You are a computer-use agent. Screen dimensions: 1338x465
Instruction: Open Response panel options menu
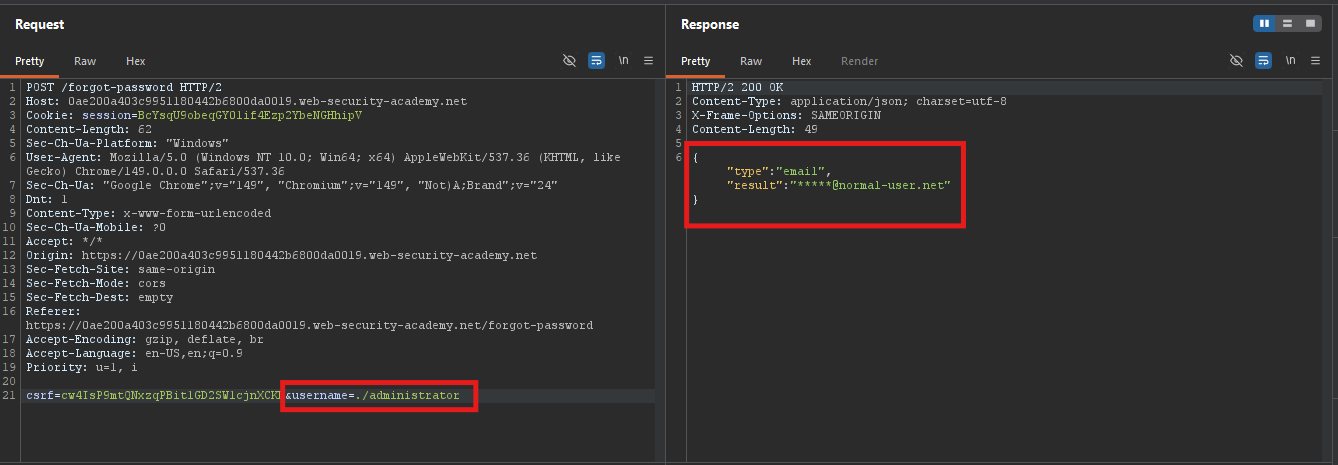(x=1314, y=61)
